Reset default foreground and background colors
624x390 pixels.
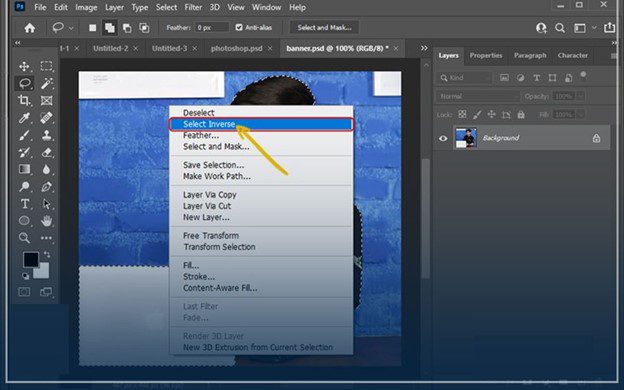coord(25,276)
